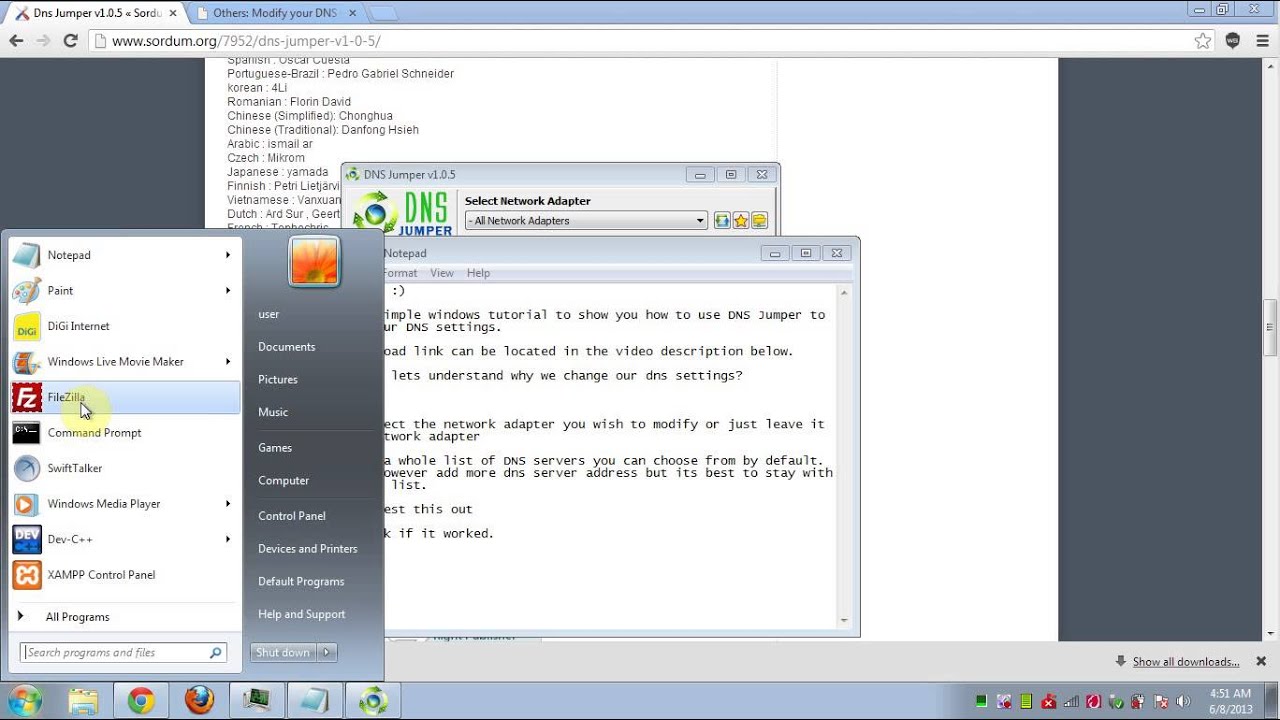Open Music from the Start menu
Screen dimensions: 1280x720
(x=273, y=412)
